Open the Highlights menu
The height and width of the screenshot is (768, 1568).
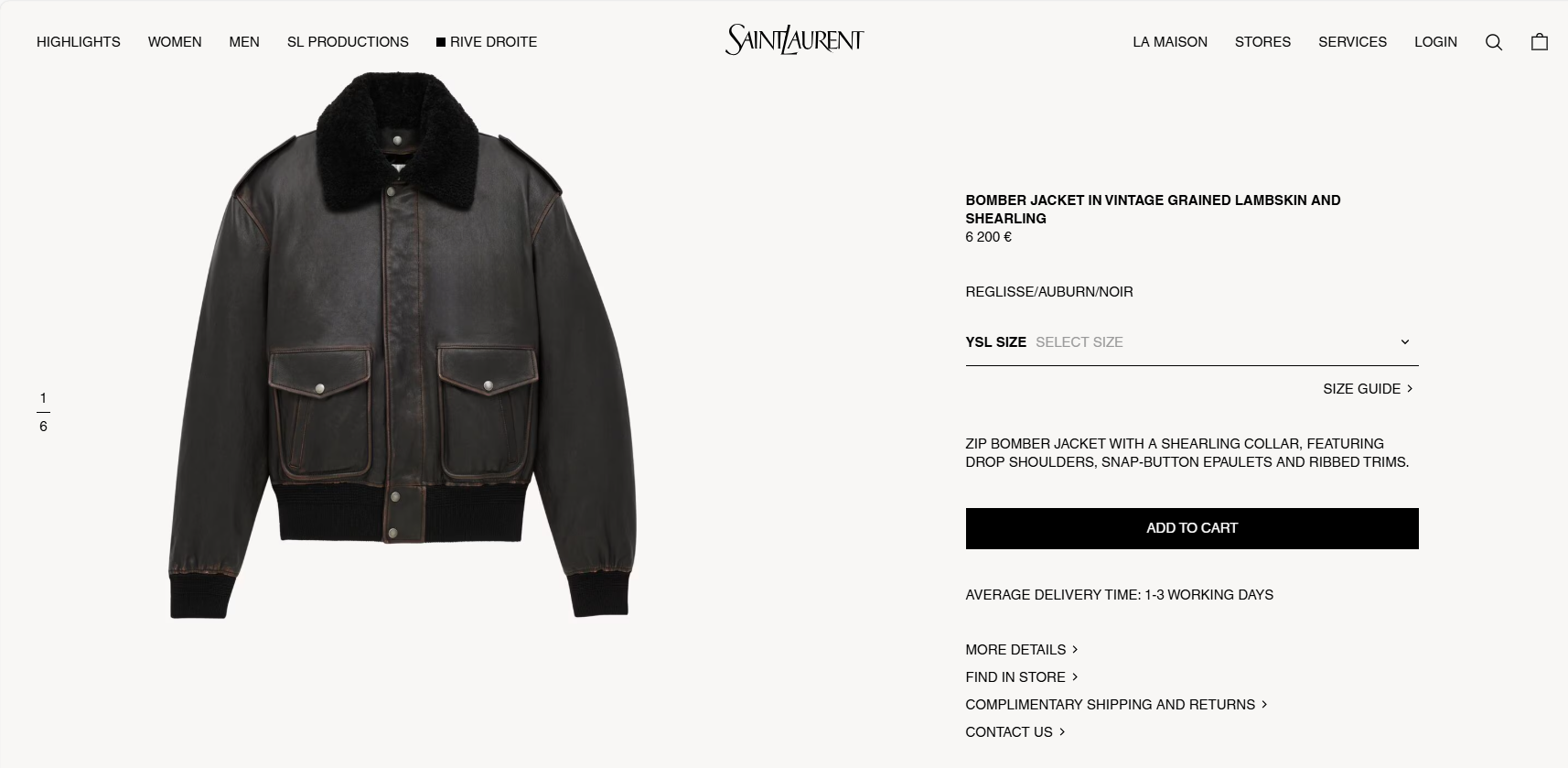point(79,42)
